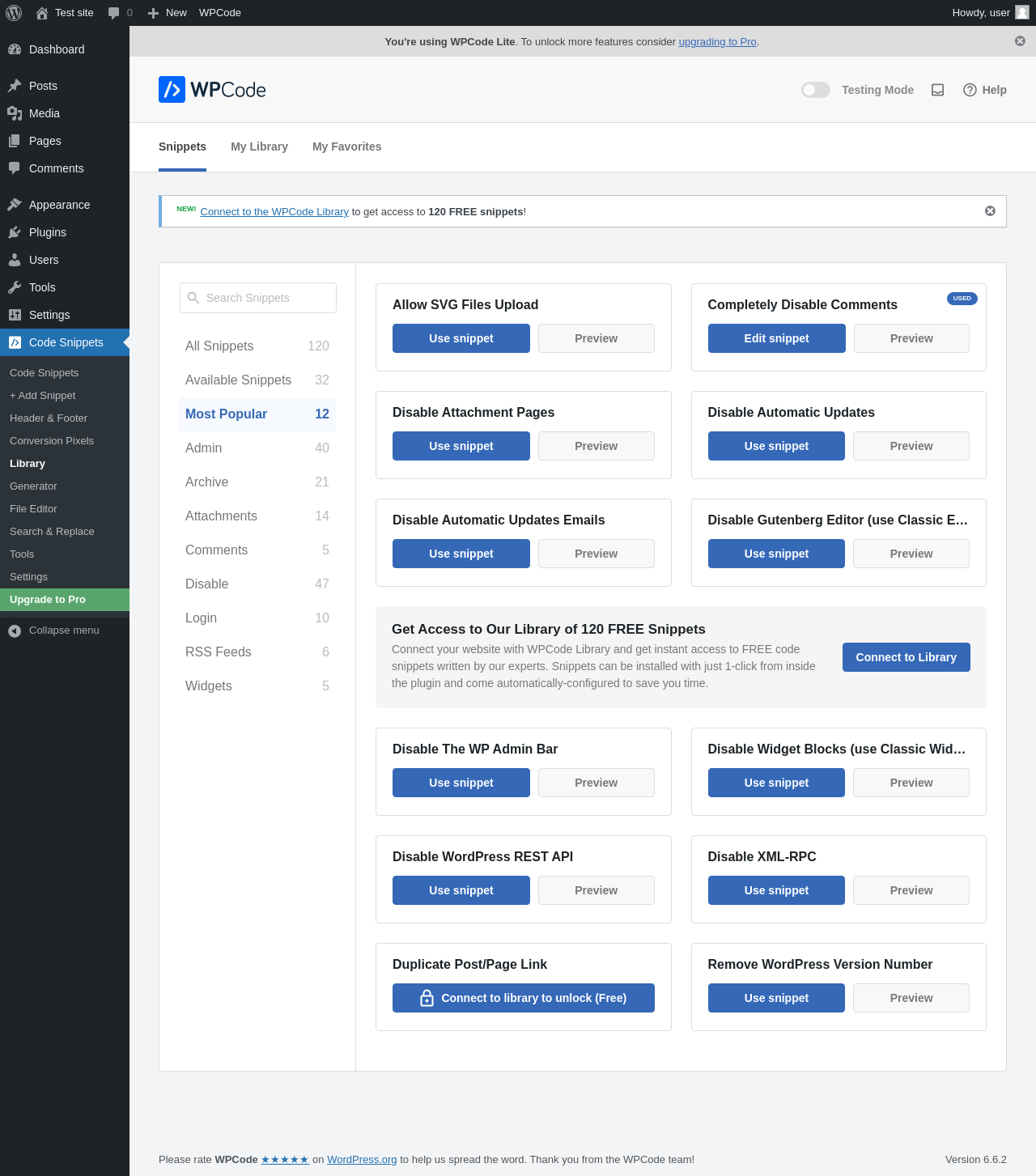Close the Connect to WPCode Library banner

(x=990, y=211)
